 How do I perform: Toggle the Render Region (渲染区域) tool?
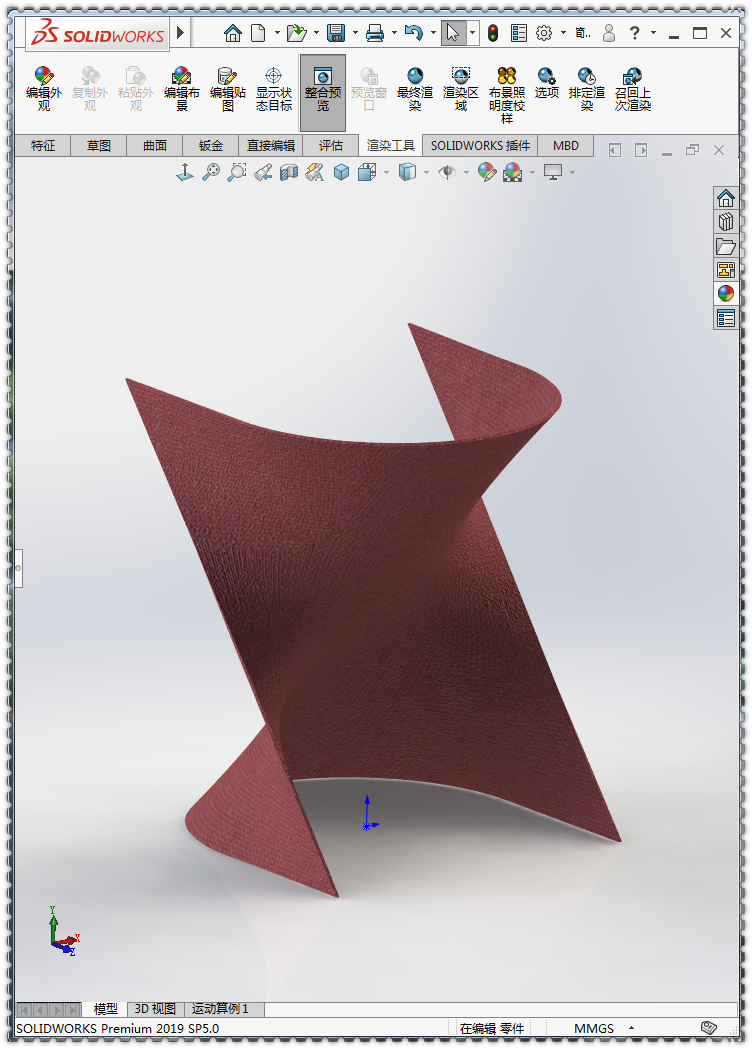click(460, 89)
